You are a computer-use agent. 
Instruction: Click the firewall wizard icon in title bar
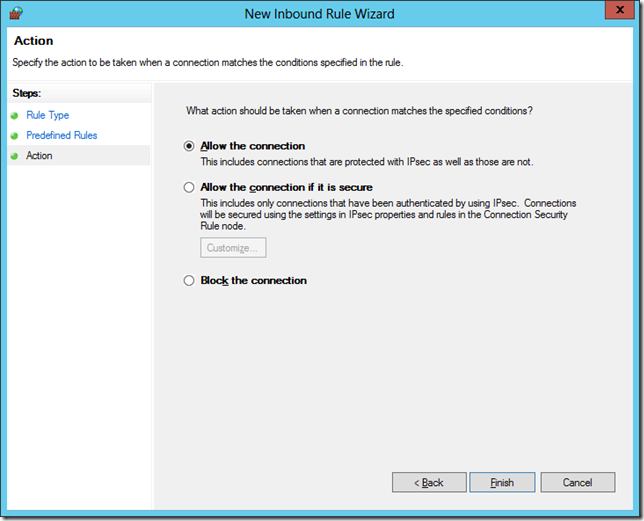pyautogui.click(x=15, y=13)
